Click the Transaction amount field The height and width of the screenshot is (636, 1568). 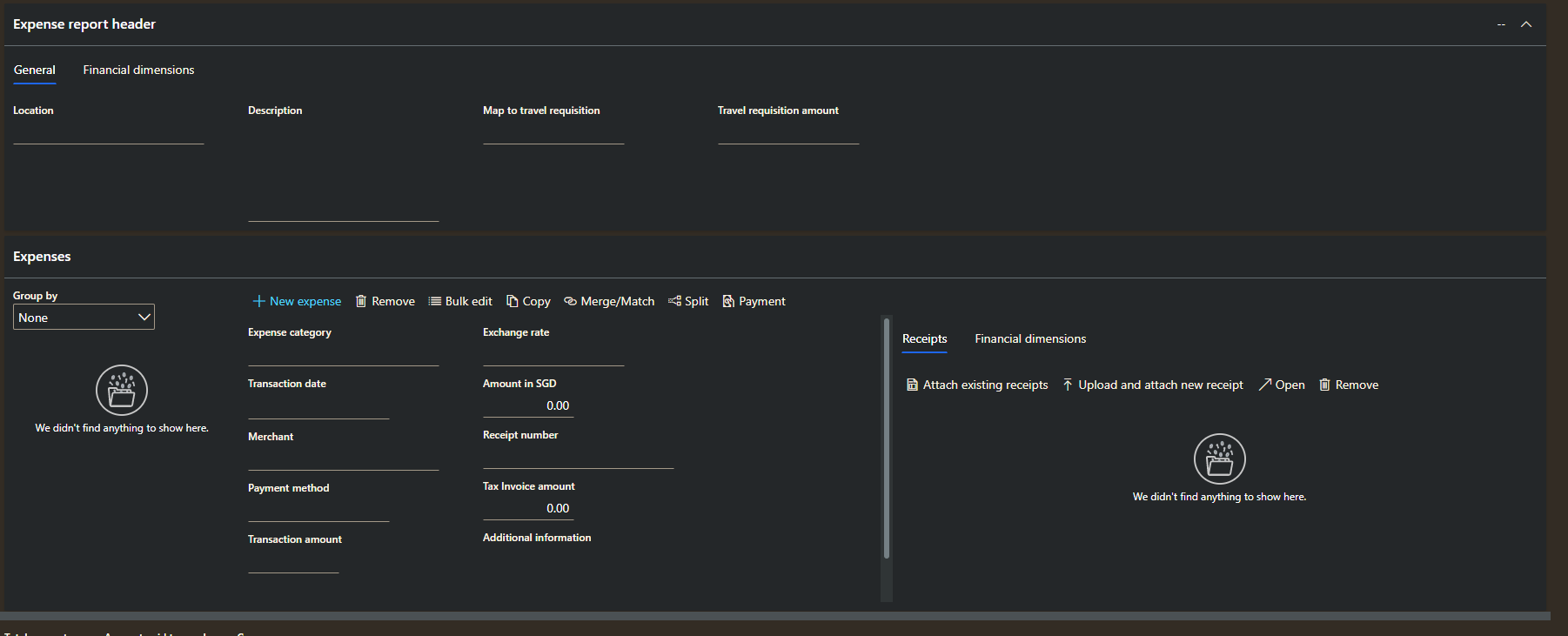[293, 561]
